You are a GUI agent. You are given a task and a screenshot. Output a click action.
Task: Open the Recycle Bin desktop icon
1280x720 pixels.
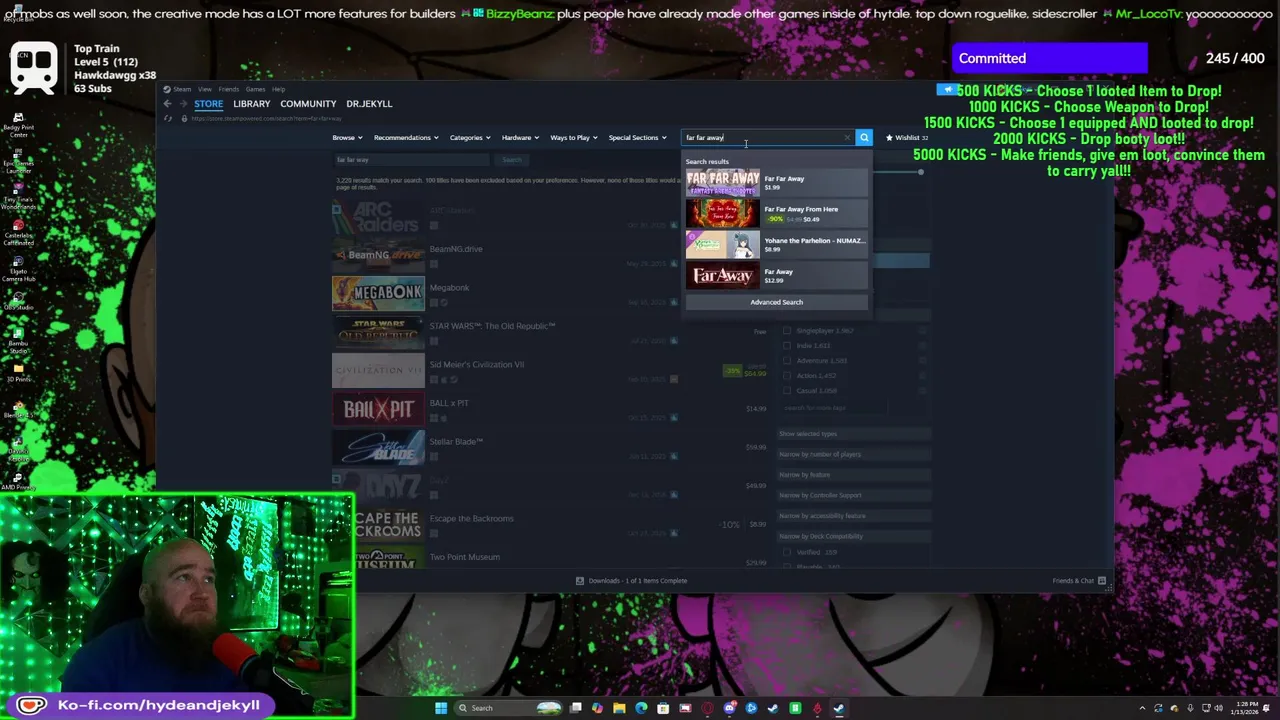point(17,12)
